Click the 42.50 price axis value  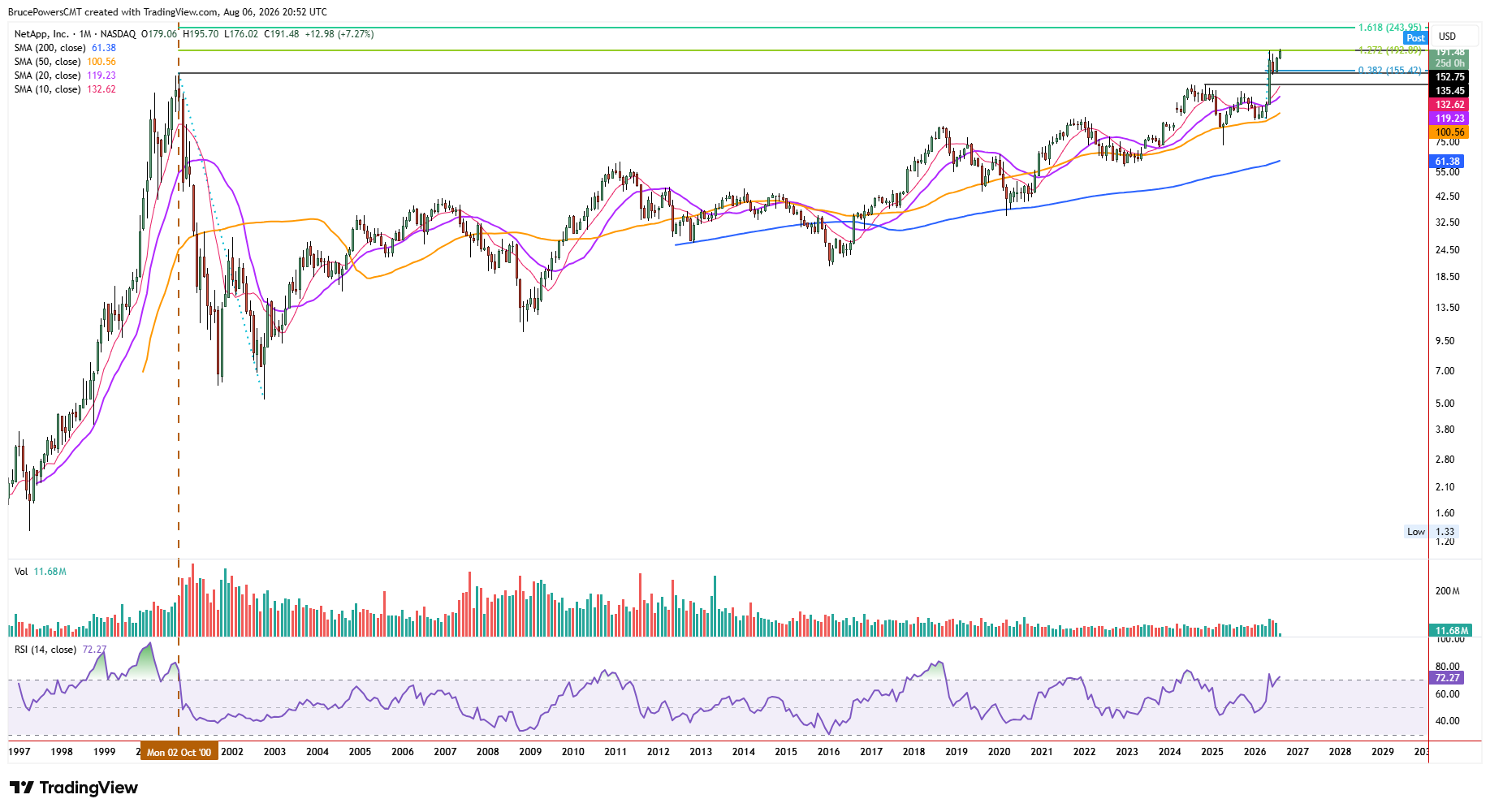(1447, 197)
